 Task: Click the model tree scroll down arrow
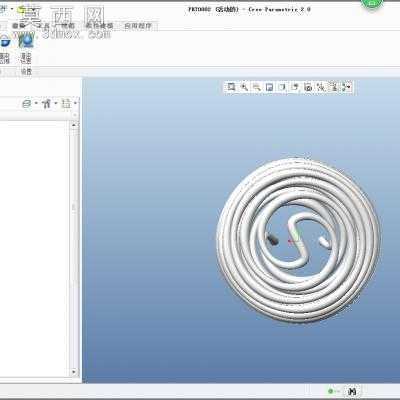74,371
